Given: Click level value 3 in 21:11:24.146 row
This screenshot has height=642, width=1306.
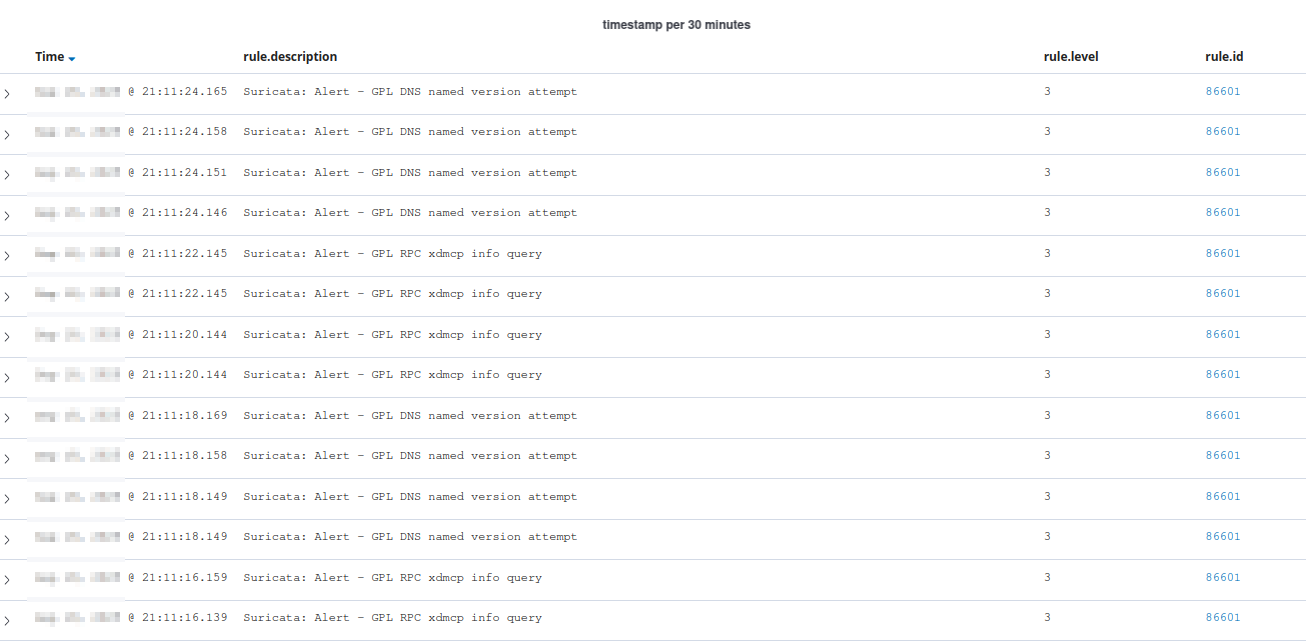Looking at the screenshot, I should coord(1047,213).
